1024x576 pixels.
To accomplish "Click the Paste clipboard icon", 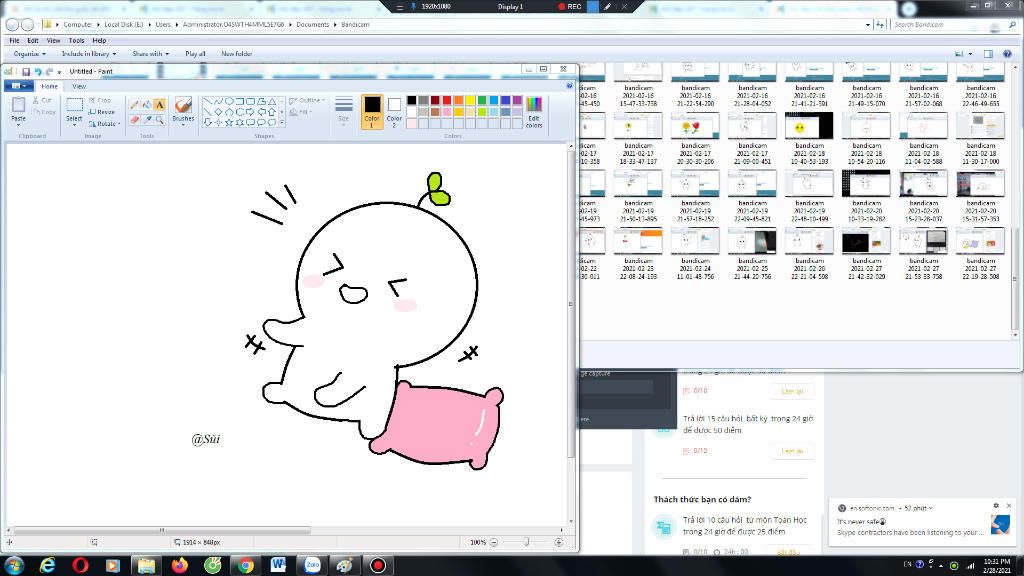I will [x=18, y=104].
